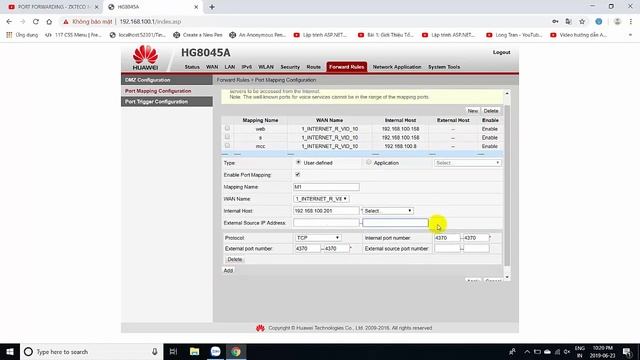Click the Huawei logo

point(145,58)
